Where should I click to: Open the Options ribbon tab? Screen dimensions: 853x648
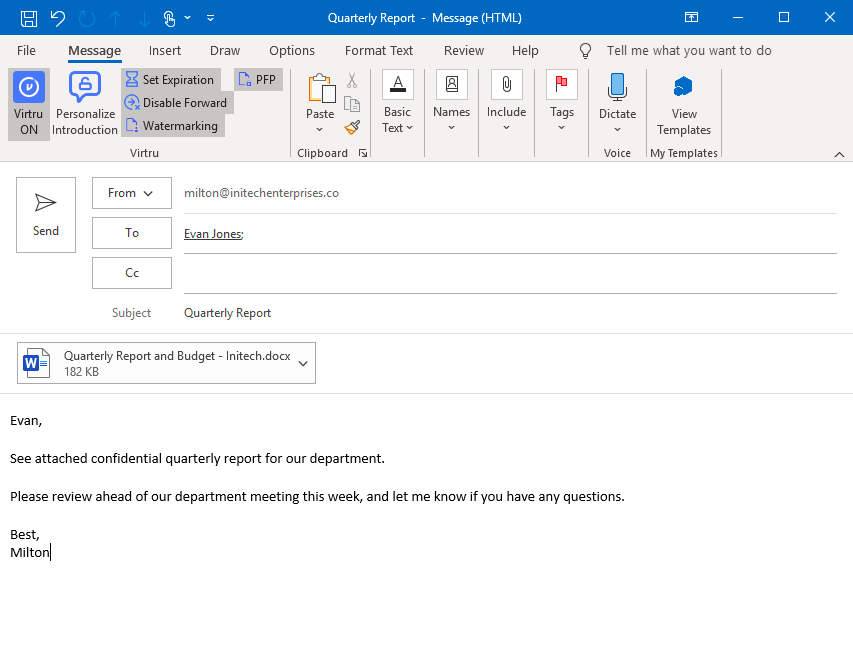point(291,50)
